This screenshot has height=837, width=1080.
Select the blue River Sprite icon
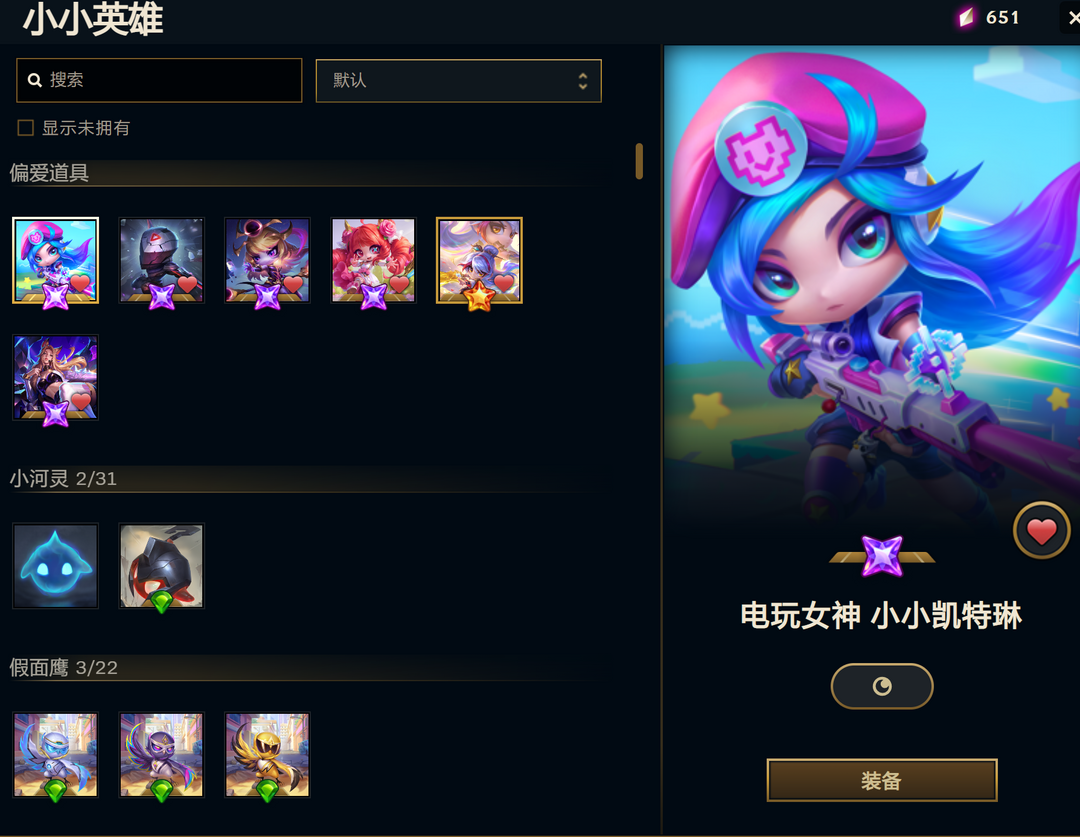(56, 566)
